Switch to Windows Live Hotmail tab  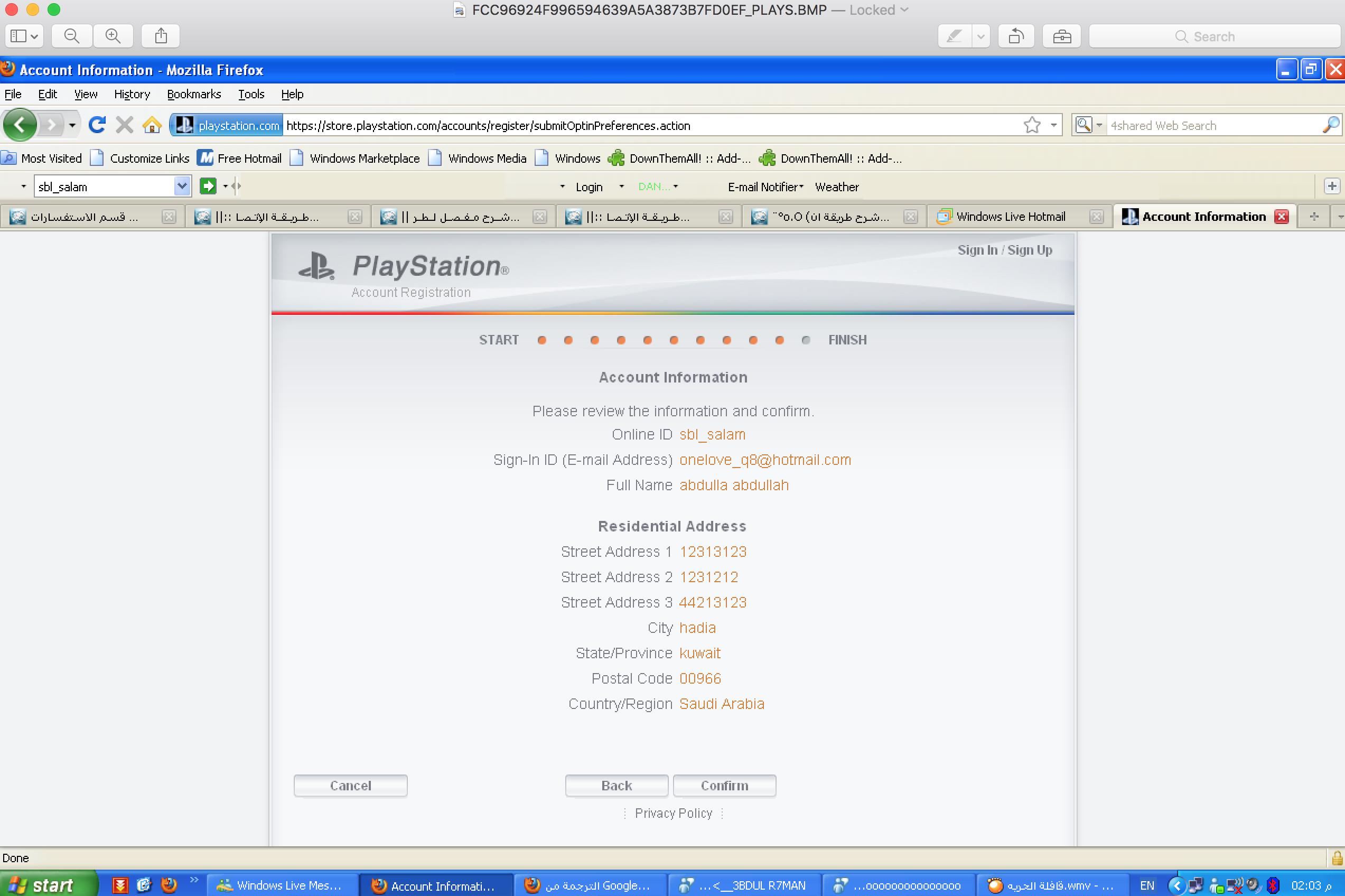click(1010, 217)
